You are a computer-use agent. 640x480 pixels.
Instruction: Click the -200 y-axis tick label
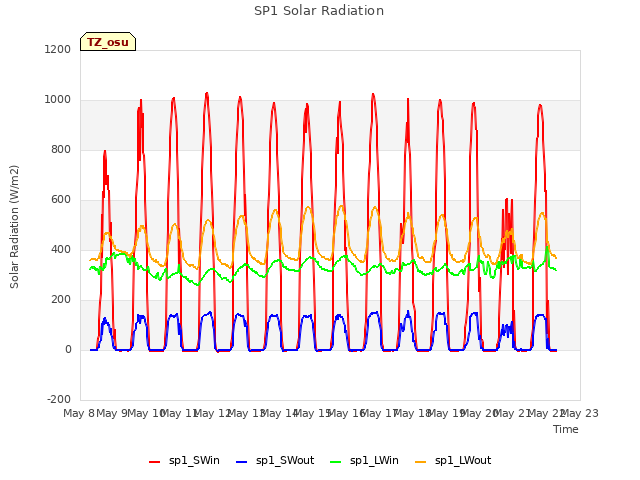point(59,399)
